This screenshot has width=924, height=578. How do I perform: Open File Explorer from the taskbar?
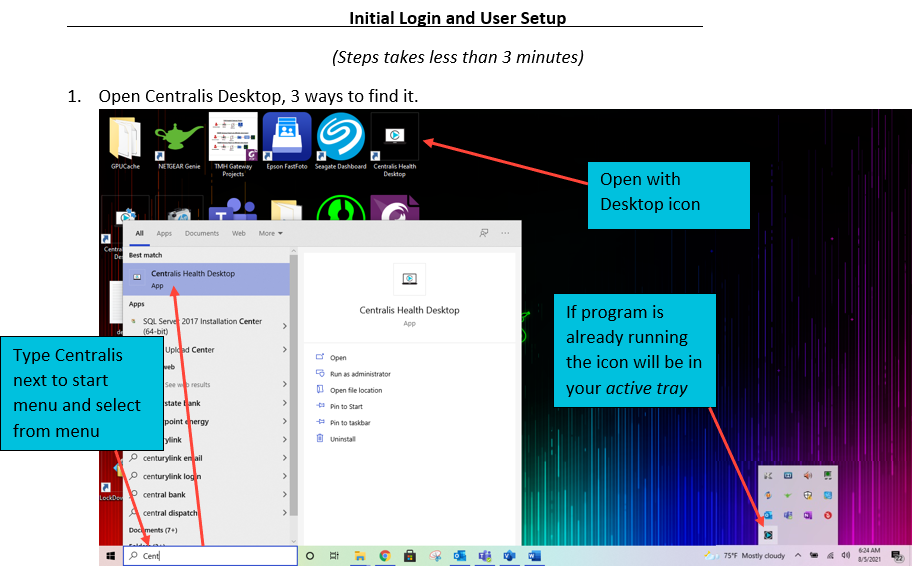tap(359, 556)
